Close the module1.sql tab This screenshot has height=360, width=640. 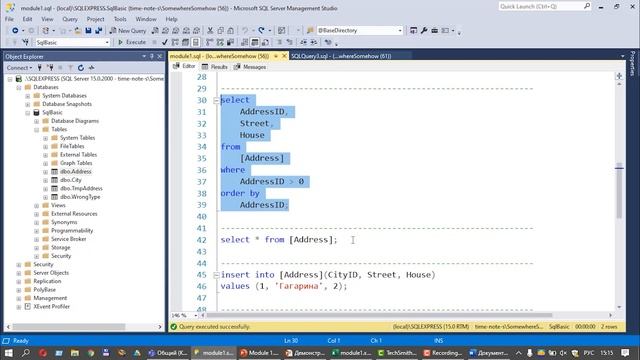tap(284, 56)
